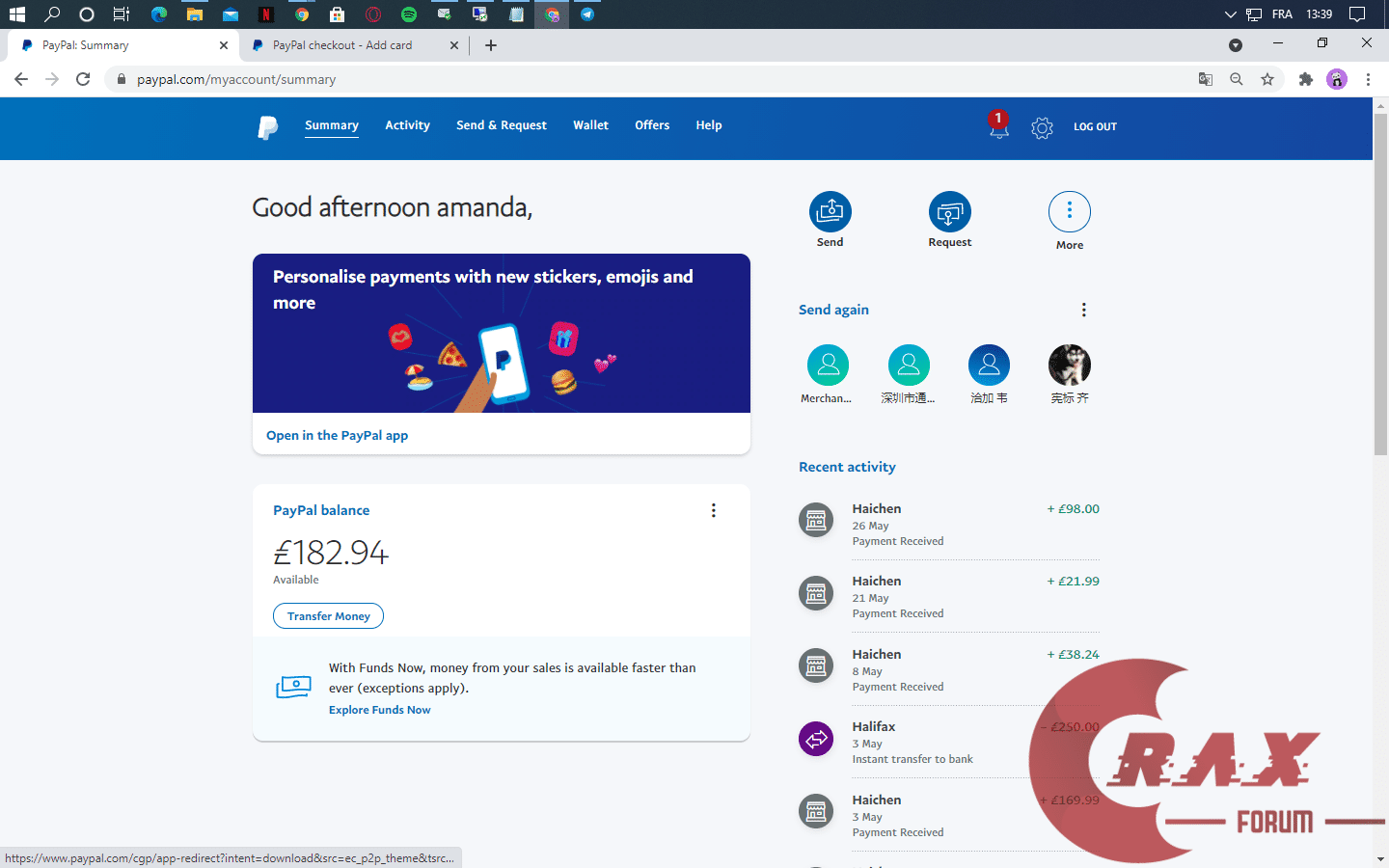Bookmark this page with the star
Image resolution: width=1389 pixels, height=868 pixels.
point(1267,79)
